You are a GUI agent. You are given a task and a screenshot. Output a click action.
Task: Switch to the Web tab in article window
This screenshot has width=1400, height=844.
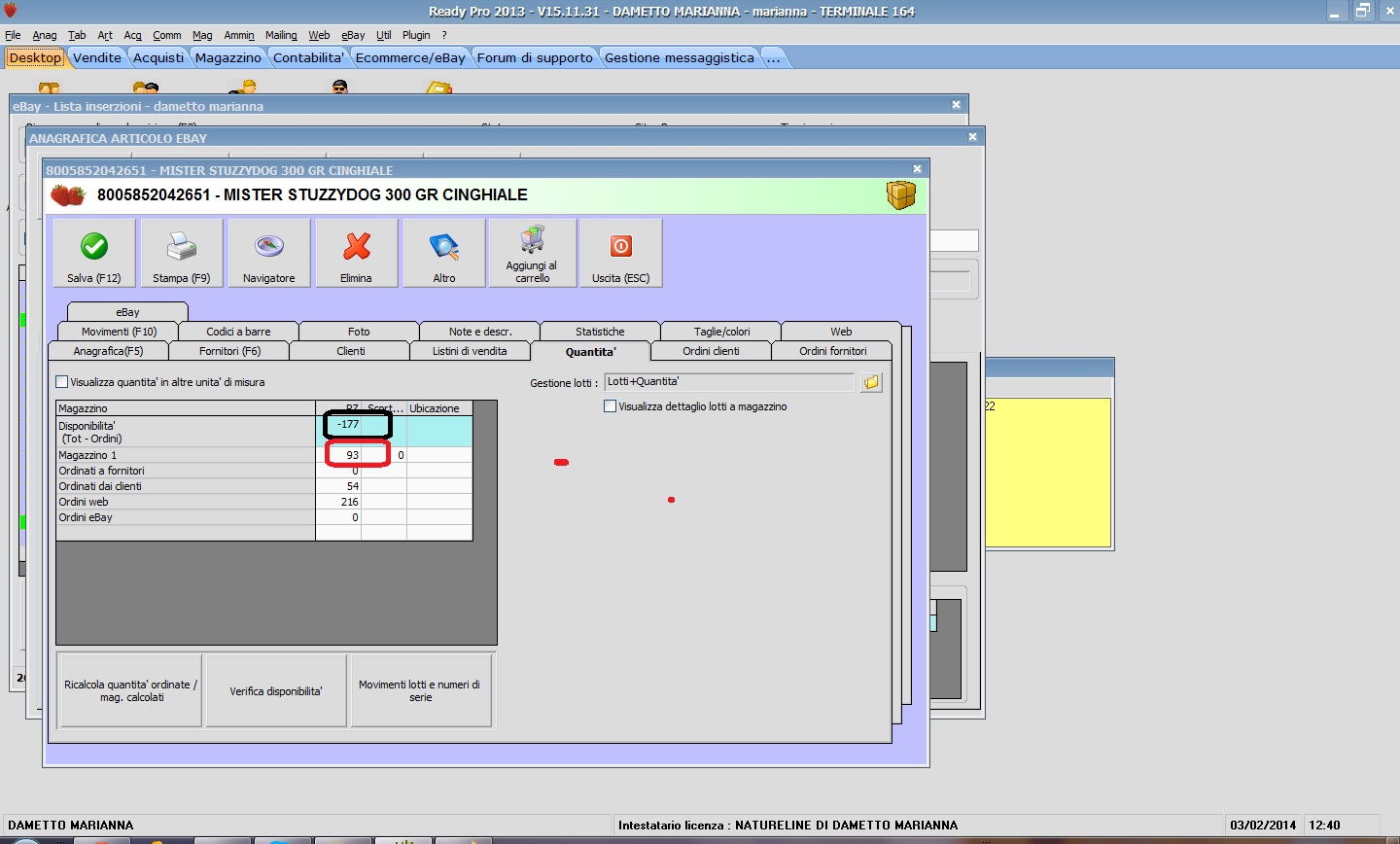coord(841,332)
